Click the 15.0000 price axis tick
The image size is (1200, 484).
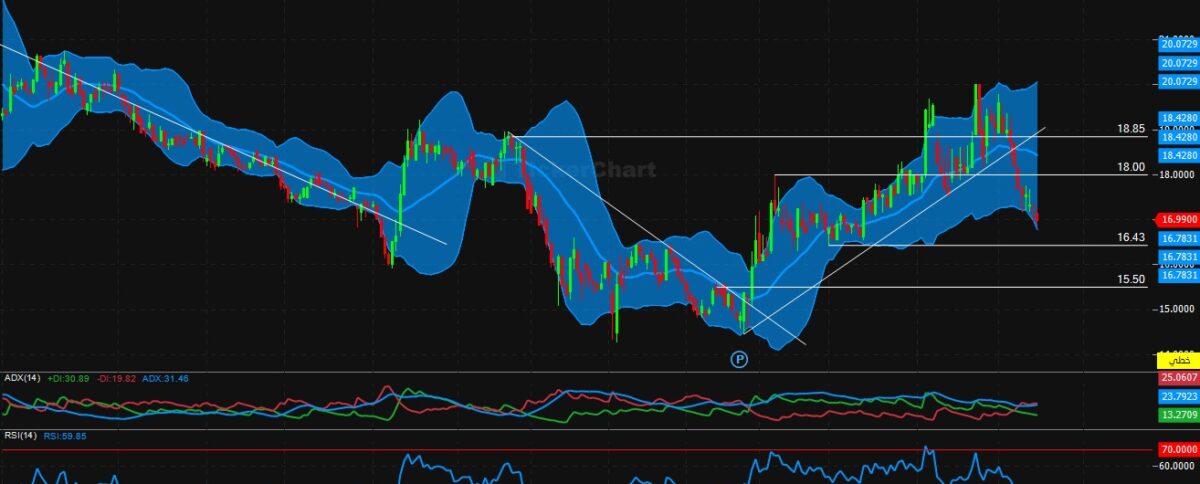1177,309
